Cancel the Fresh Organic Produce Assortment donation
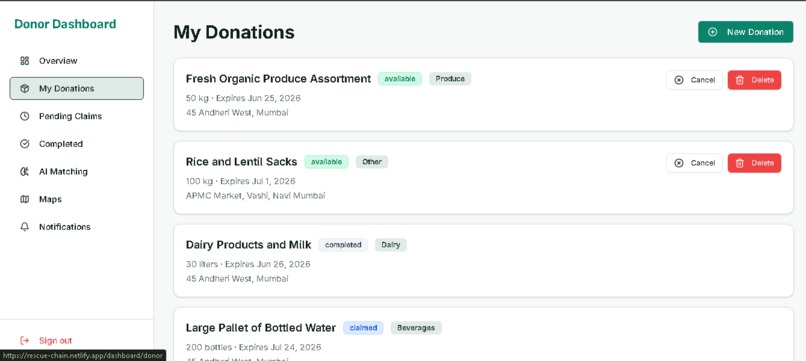806x361 pixels. coord(694,80)
